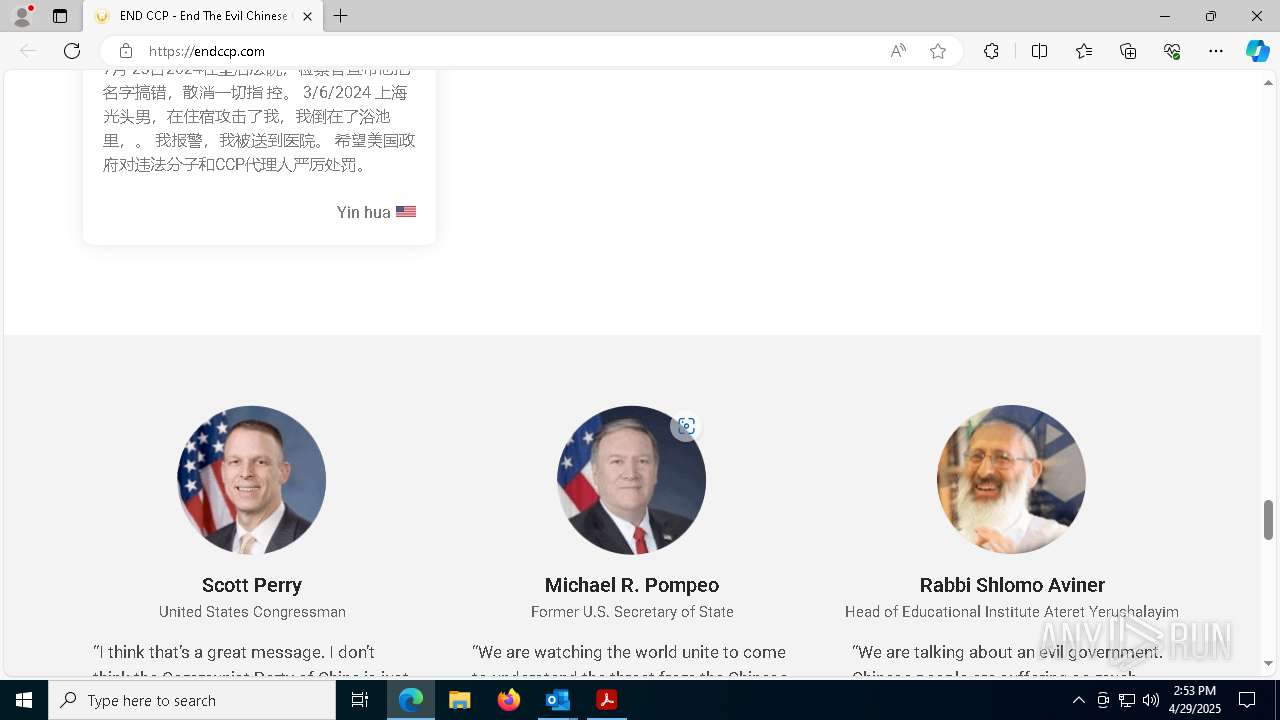Image resolution: width=1280 pixels, height=720 pixels.
Task: Click 'Former U.S. Secretary of State' text
Action: click(x=632, y=612)
